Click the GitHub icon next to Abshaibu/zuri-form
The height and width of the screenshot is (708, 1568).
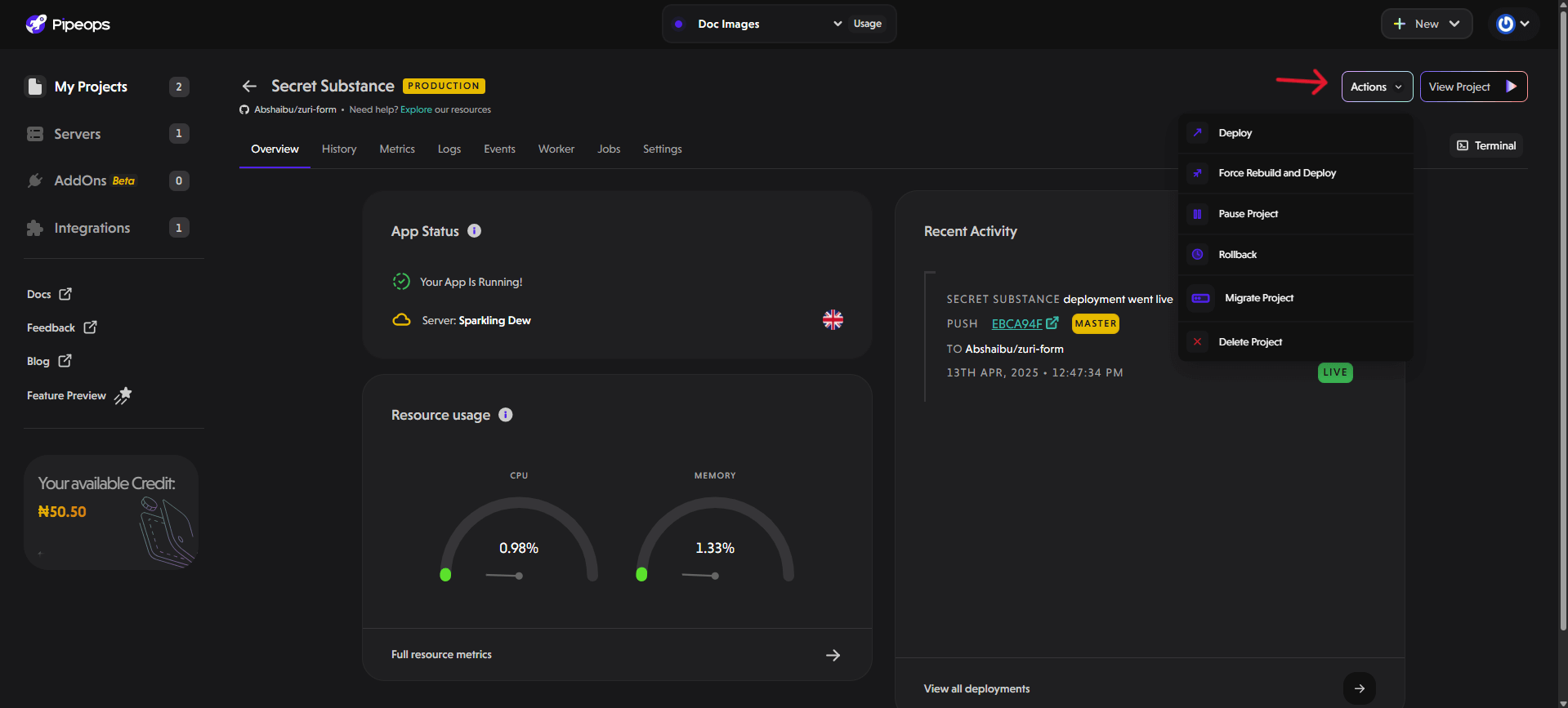coord(244,109)
